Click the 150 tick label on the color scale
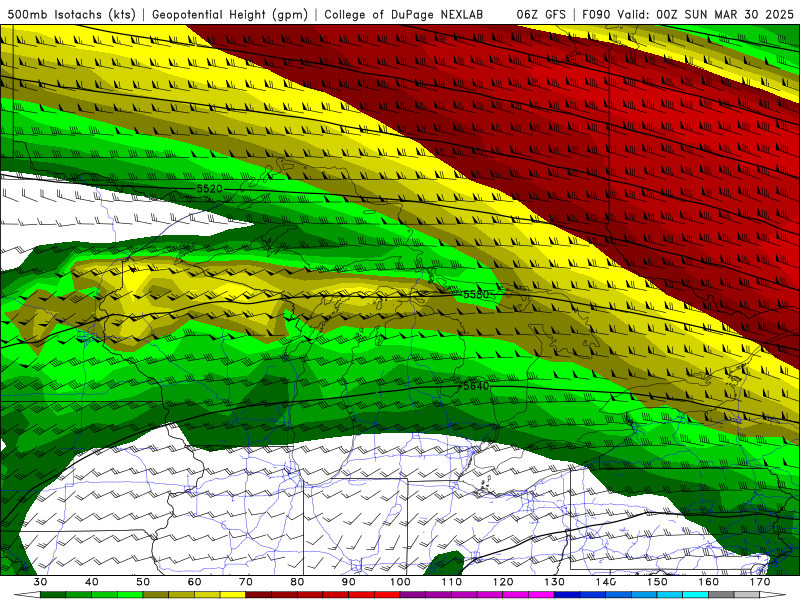Screen dimensions: 800x600 pyautogui.click(x=658, y=582)
